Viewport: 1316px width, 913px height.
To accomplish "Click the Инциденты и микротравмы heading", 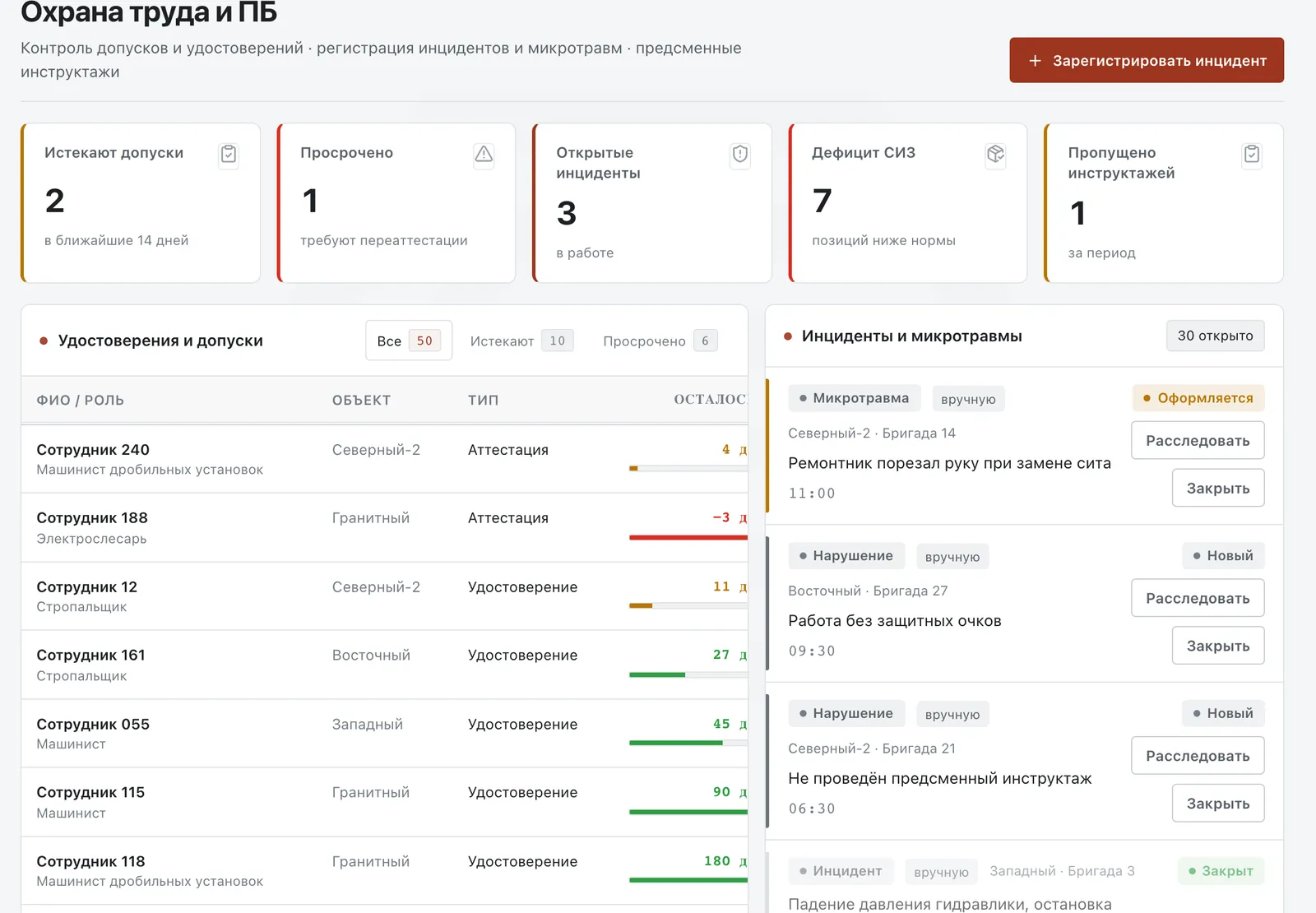I will 911,336.
